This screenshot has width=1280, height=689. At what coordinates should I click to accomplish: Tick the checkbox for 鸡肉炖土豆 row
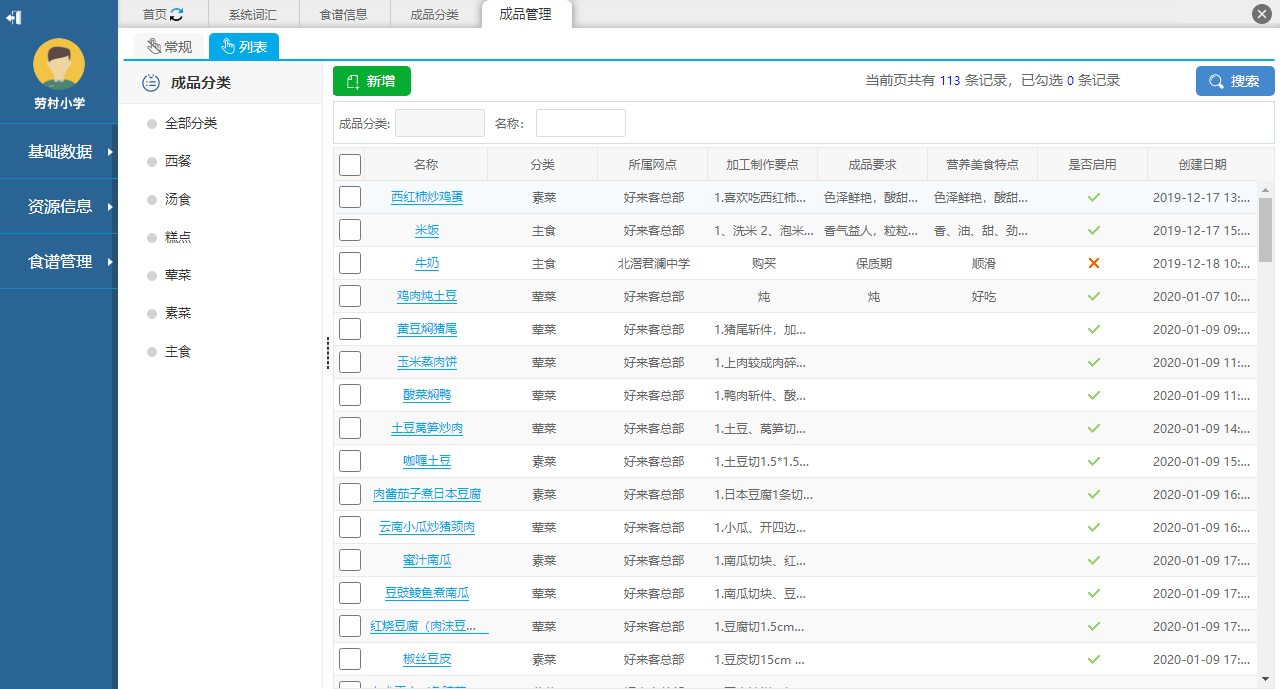[x=350, y=296]
